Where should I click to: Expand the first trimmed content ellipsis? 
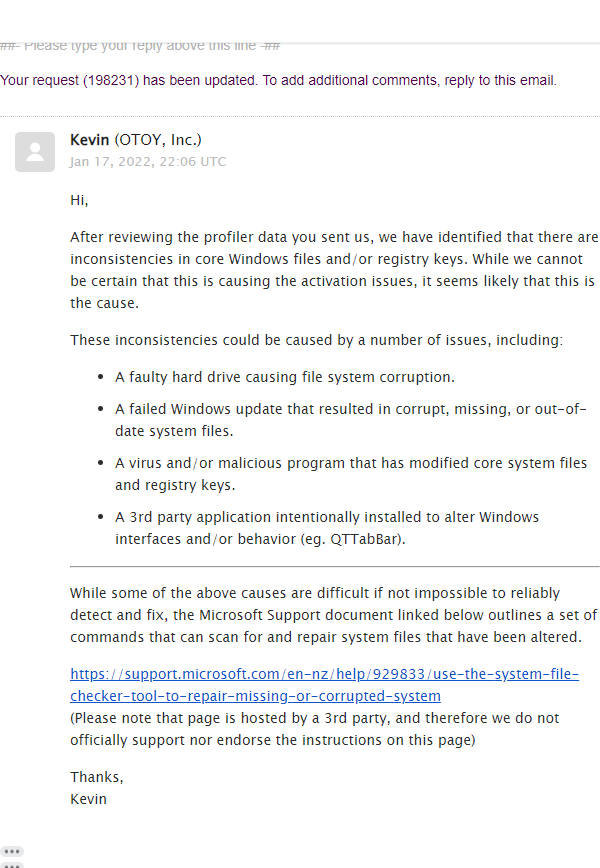click(12, 851)
